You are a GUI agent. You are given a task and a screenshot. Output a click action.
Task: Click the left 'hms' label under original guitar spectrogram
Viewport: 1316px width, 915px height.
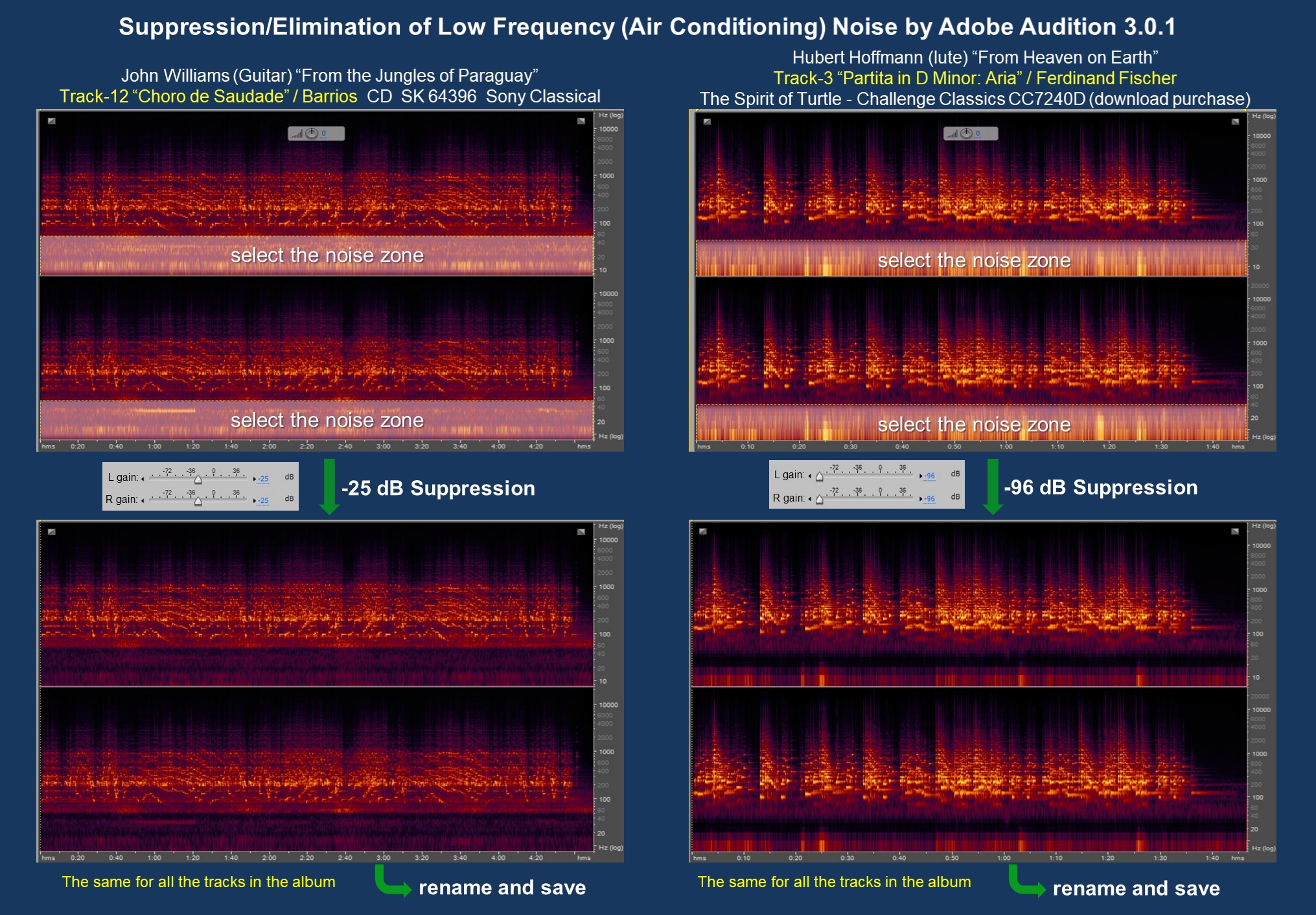48,446
